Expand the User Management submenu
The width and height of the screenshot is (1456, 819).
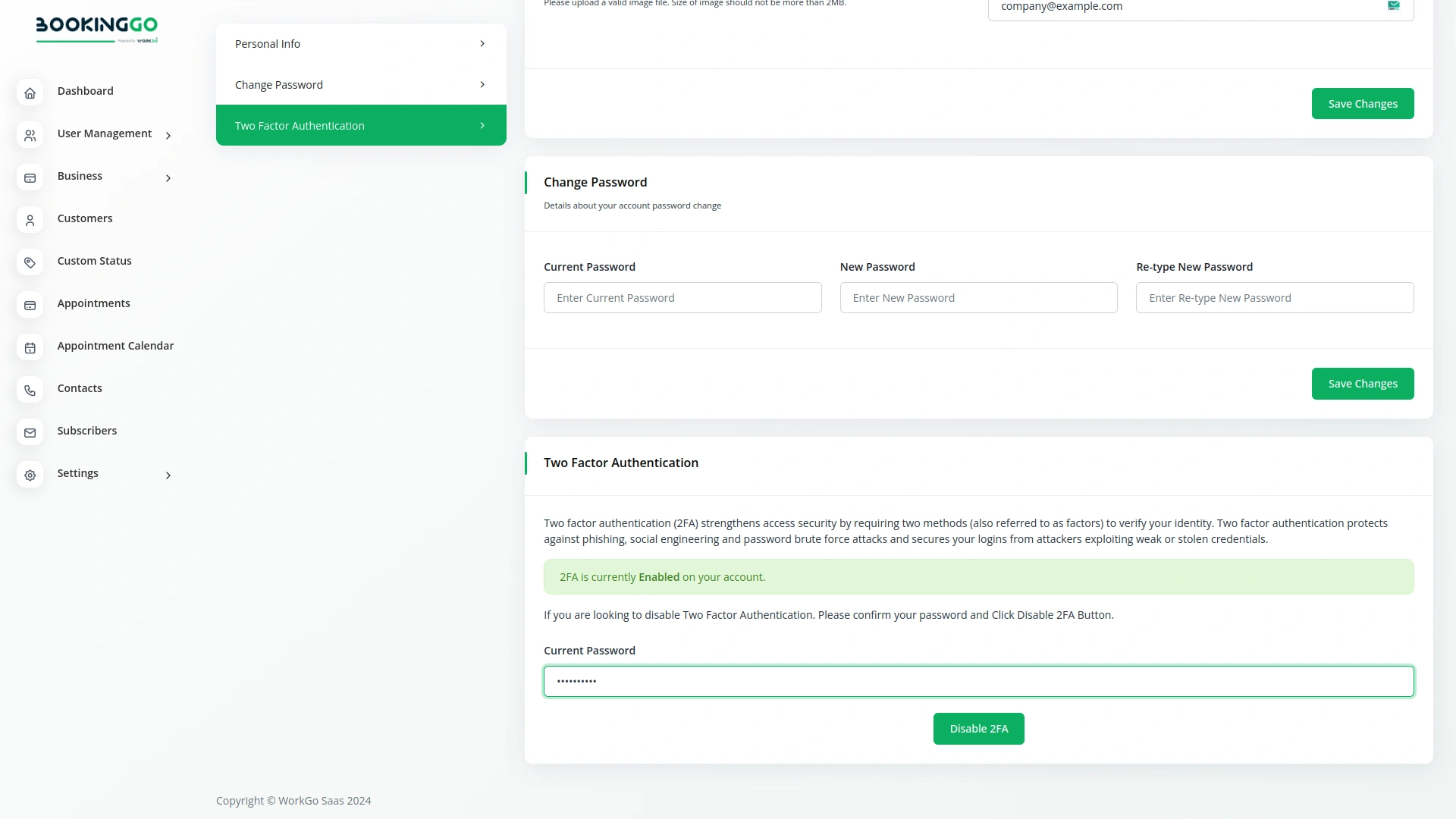coord(168,135)
